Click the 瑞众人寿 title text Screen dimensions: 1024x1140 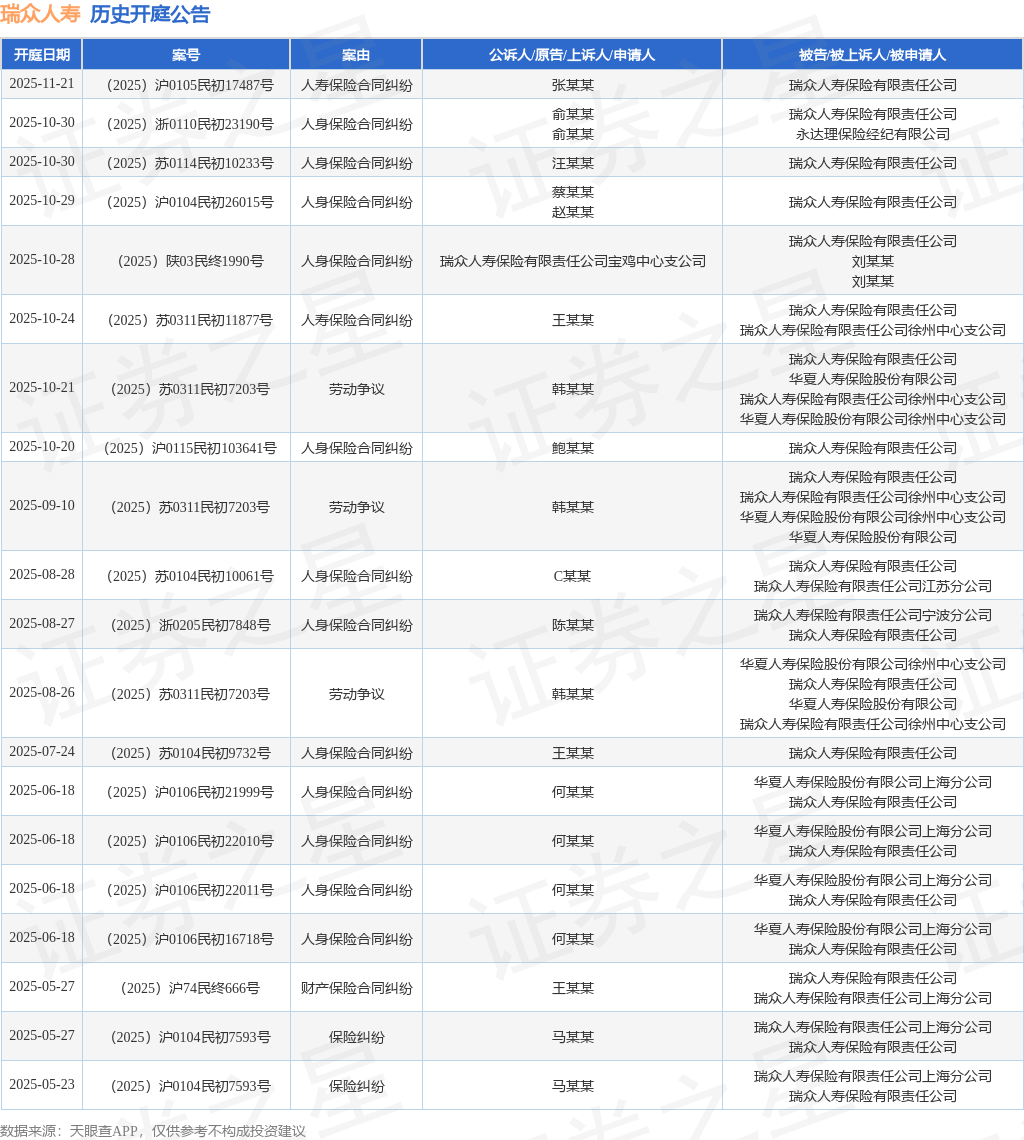point(41,14)
